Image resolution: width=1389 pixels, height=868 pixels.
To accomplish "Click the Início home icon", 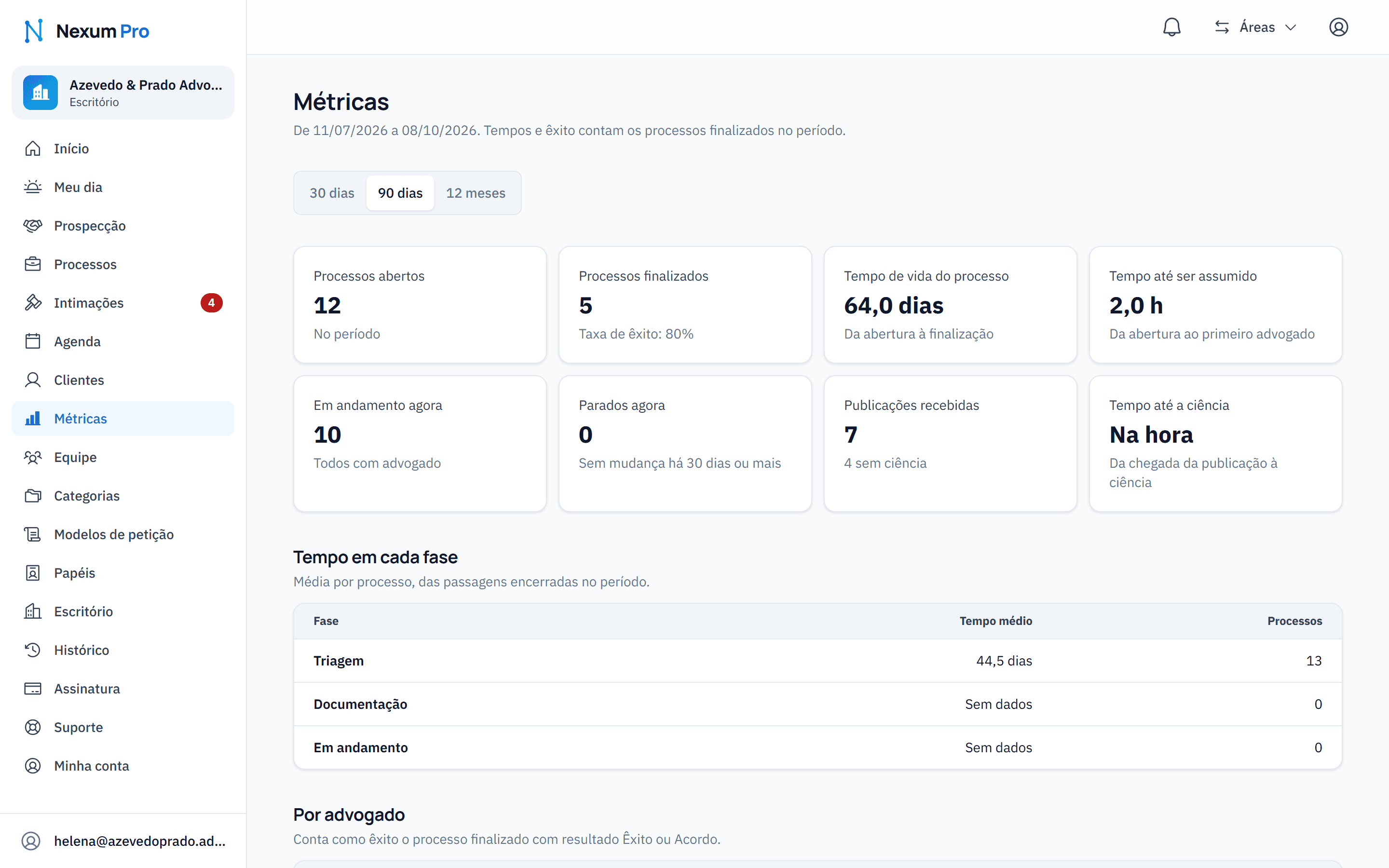I will coord(33,149).
